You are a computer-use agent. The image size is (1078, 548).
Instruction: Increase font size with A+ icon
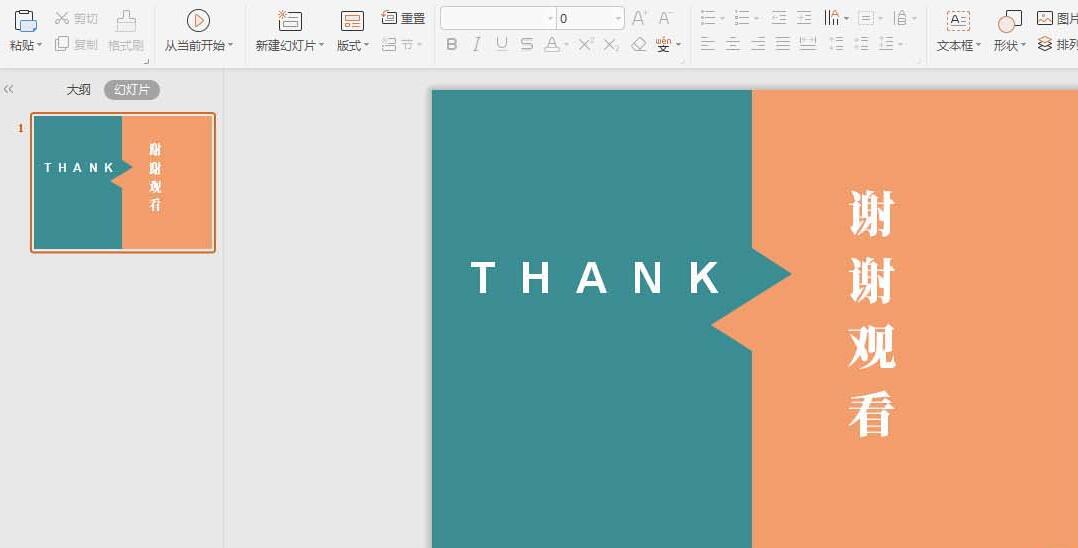639,18
